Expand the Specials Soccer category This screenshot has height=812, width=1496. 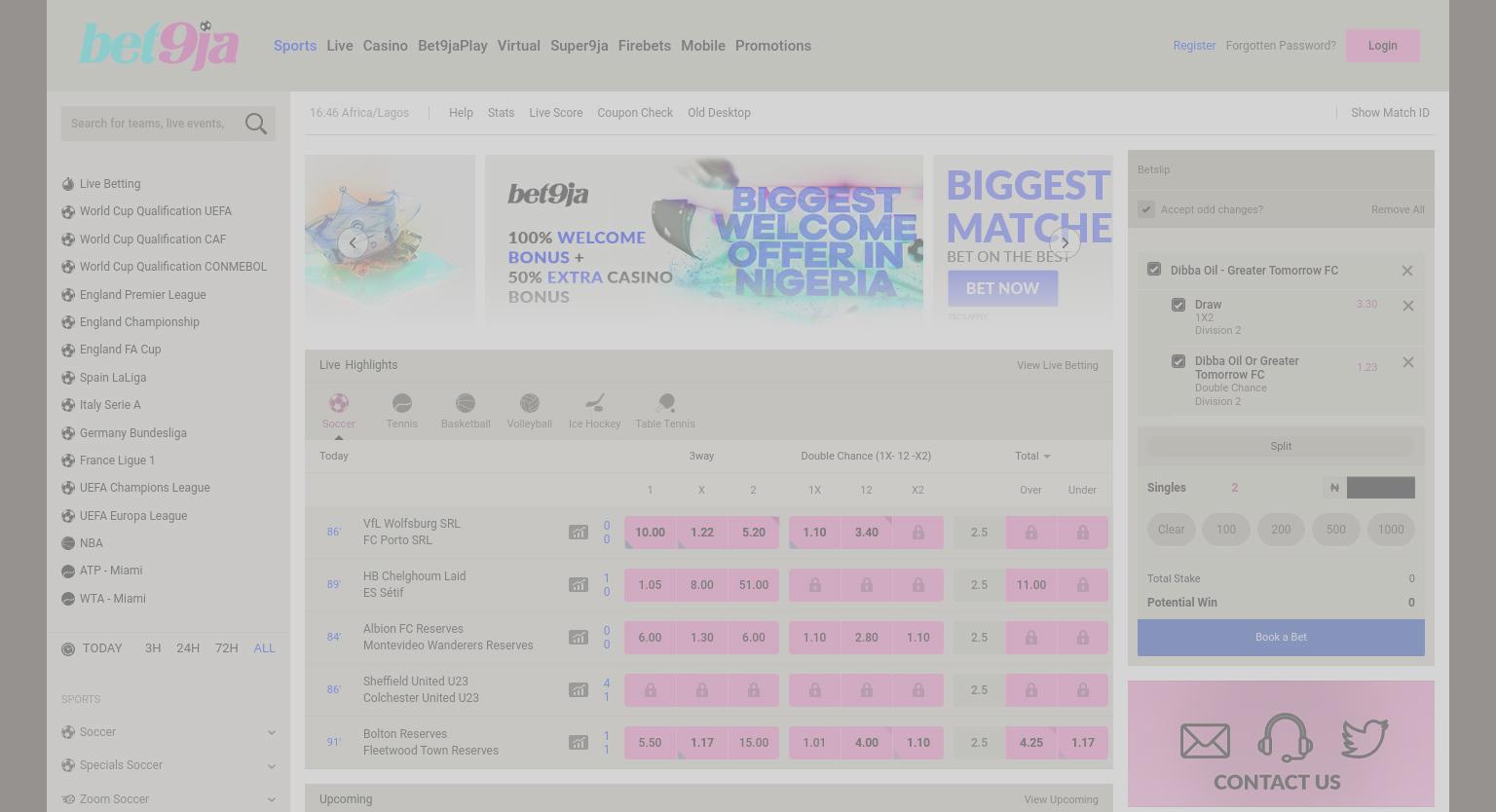pos(168,765)
